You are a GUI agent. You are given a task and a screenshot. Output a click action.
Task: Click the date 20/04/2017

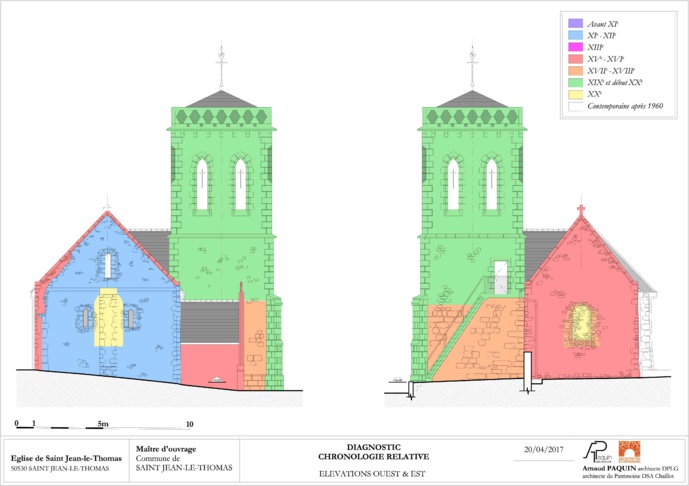pos(545,449)
